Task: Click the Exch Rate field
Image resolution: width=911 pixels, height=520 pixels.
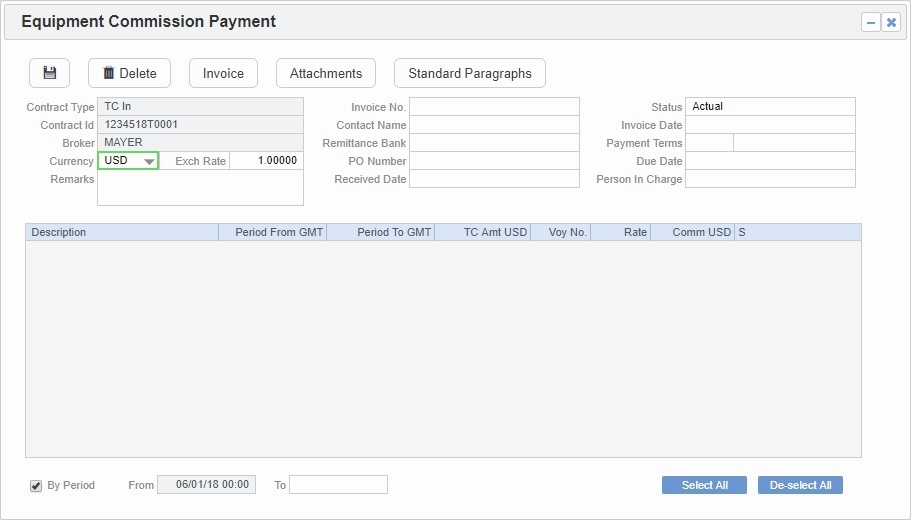Action: 266,161
